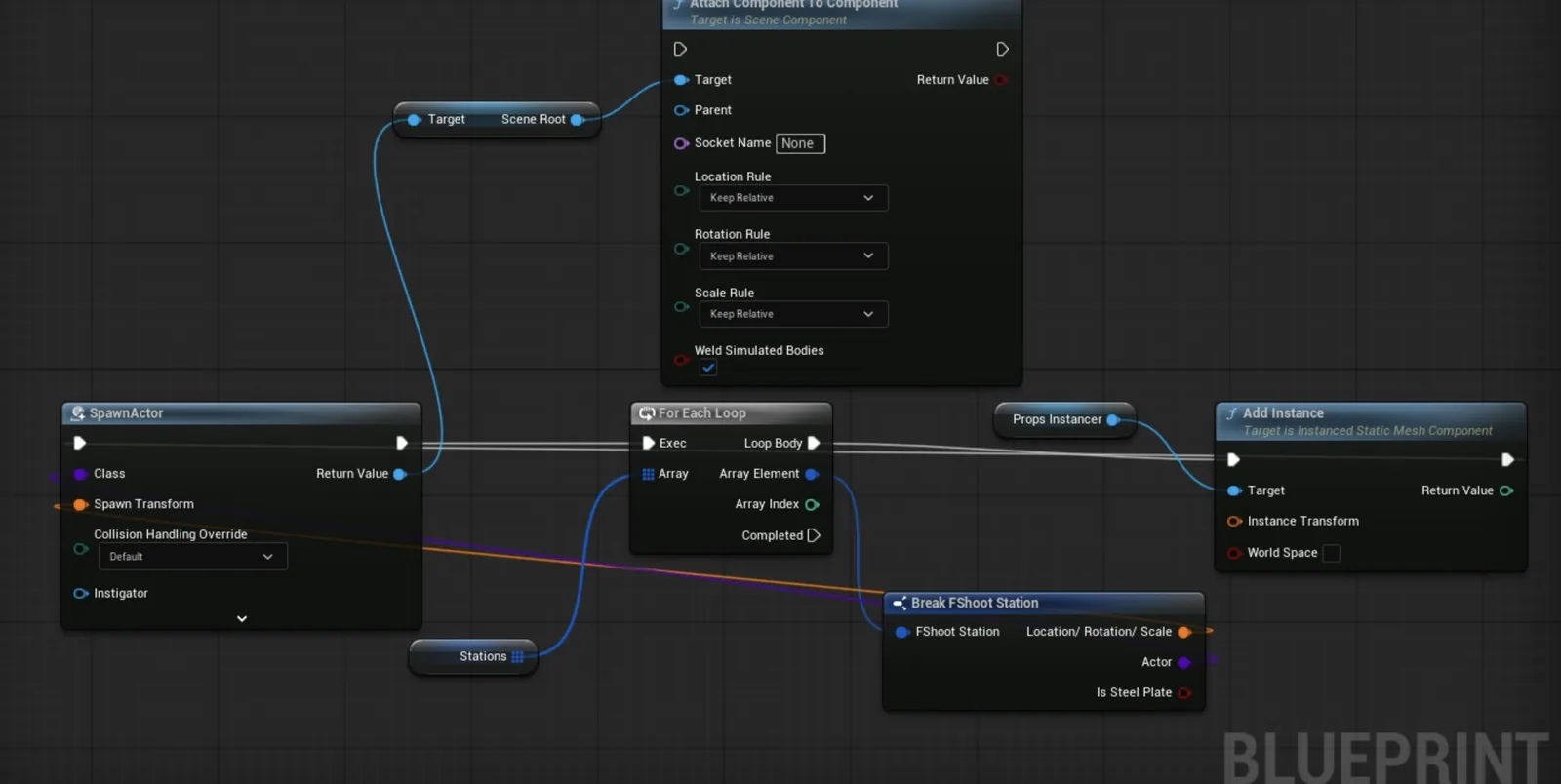Enable the World Space checkbox

tap(1331, 553)
